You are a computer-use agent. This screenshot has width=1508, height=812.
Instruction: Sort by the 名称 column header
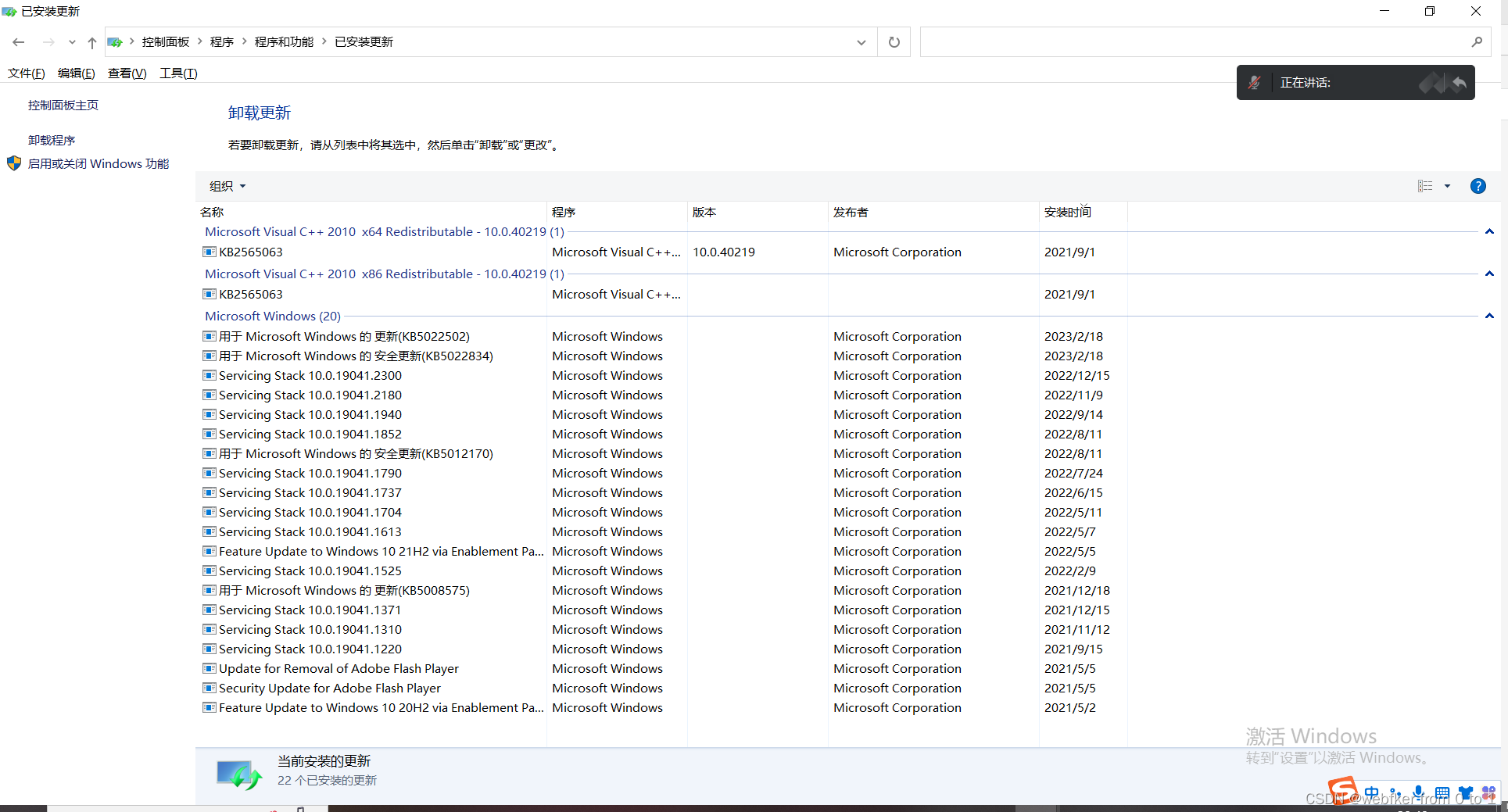[371, 212]
